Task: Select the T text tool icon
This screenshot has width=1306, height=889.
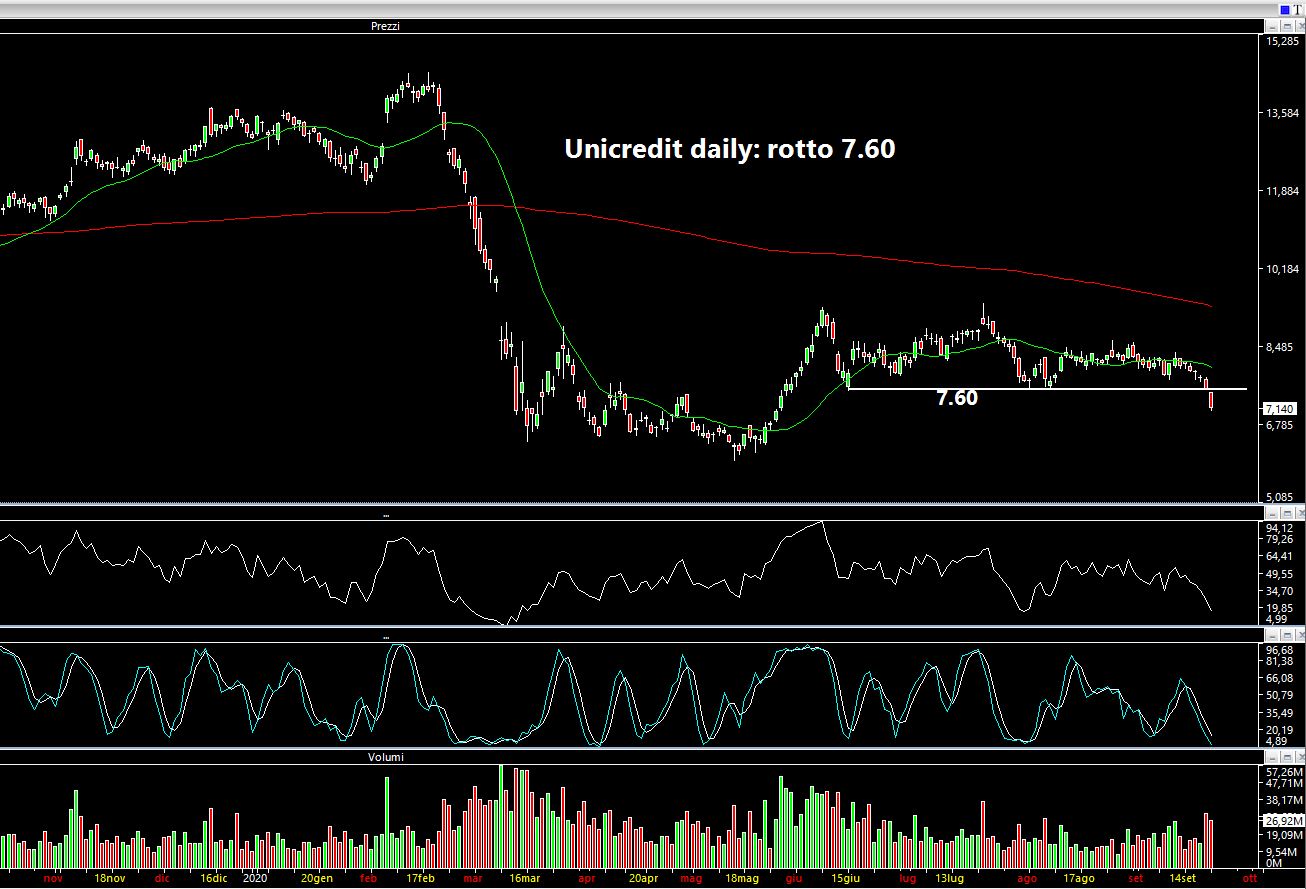Action: pyautogui.click(x=1298, y=10)
